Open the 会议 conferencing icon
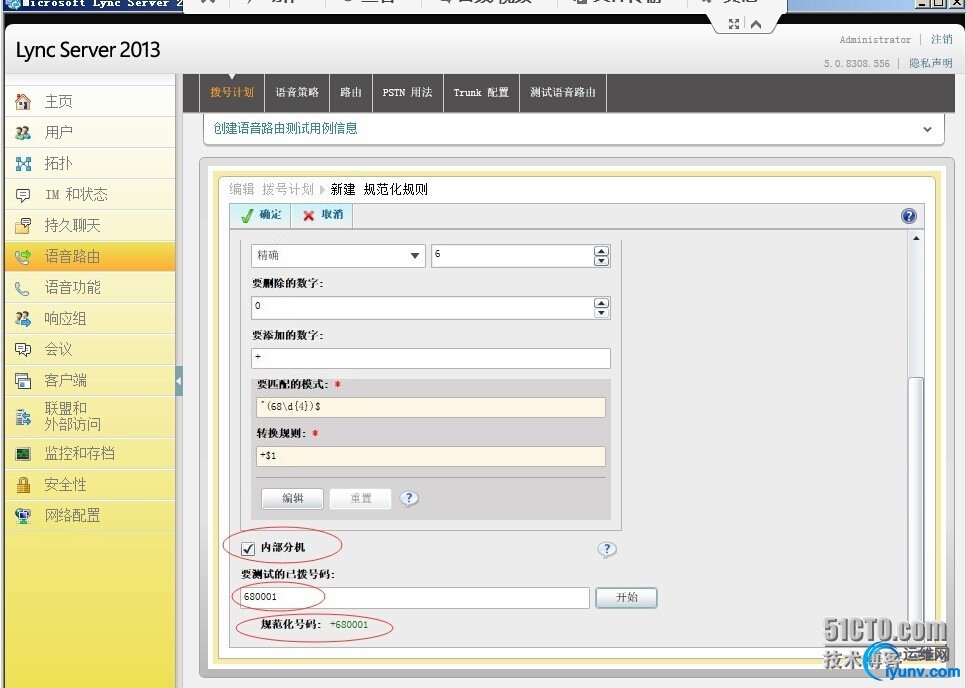The width and height of the screenshot is (966, 688). pyautogui.click(x=23, y=349)
